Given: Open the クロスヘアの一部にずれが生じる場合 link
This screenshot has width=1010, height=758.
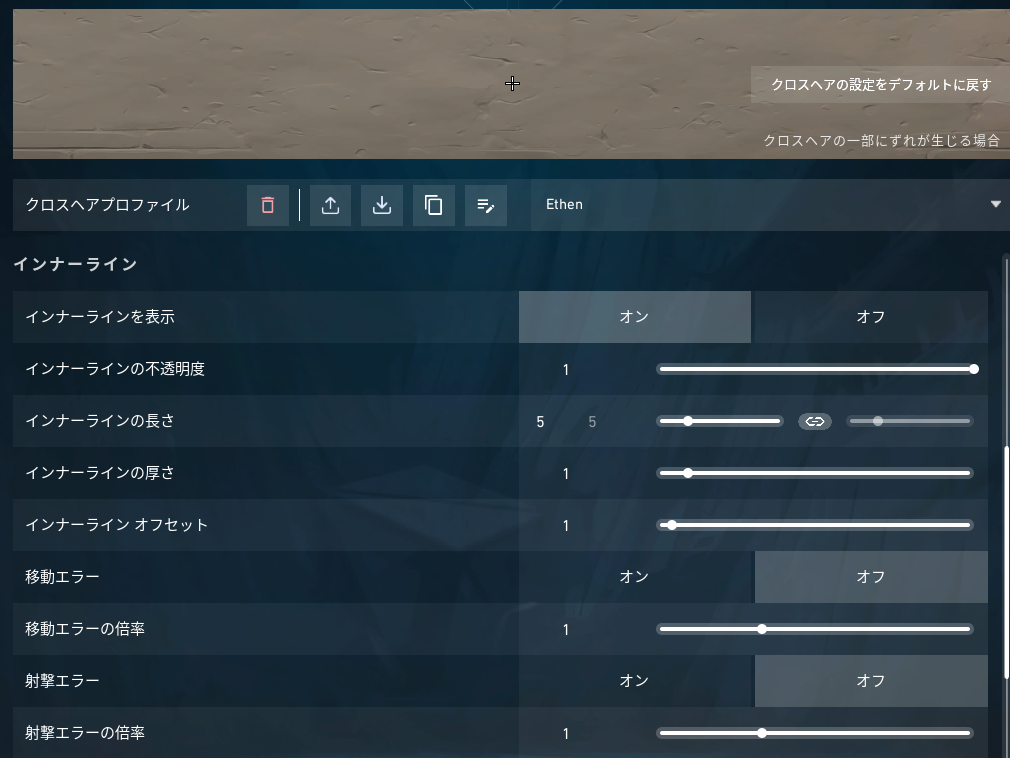Looking at the screenshot, I should point(881,140).
